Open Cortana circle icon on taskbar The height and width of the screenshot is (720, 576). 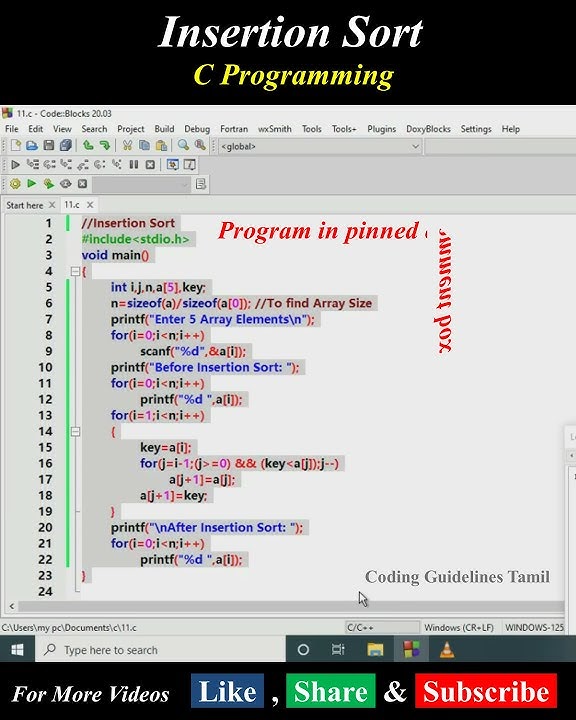coord(303,650)
